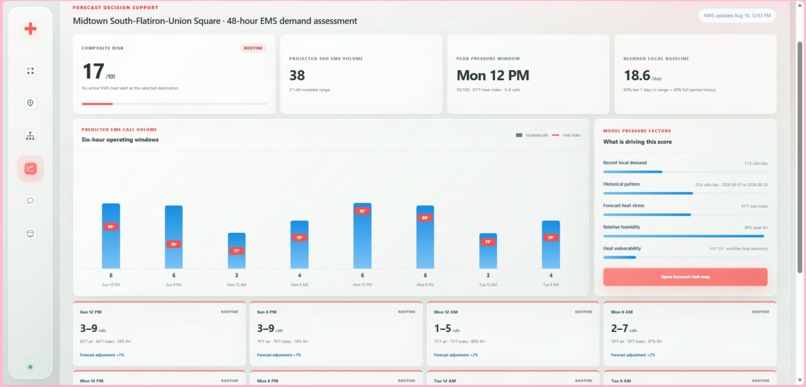
Task: Click the Composite risk progress bar
Action: pos(174,104)
